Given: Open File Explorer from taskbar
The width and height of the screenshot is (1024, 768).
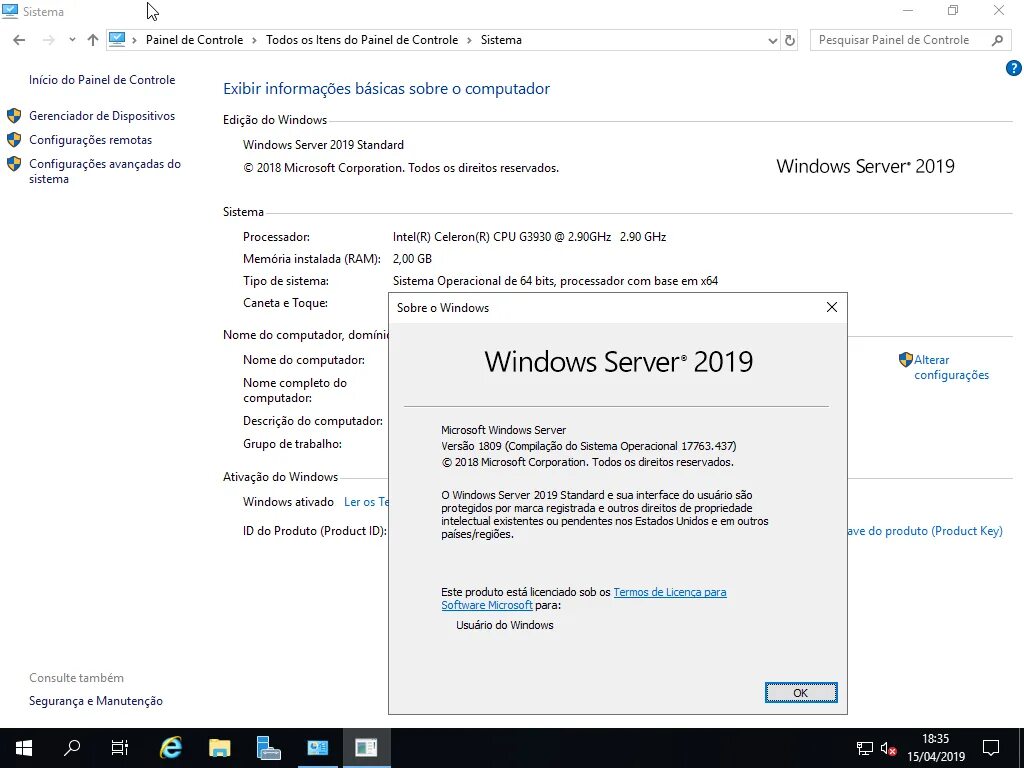Looking at the screenshot, I should [219, 748].
